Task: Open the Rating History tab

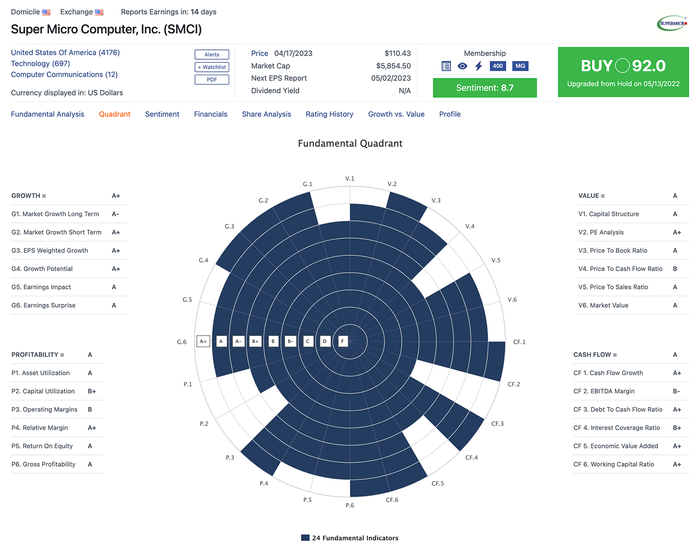Action: (329, 114)
